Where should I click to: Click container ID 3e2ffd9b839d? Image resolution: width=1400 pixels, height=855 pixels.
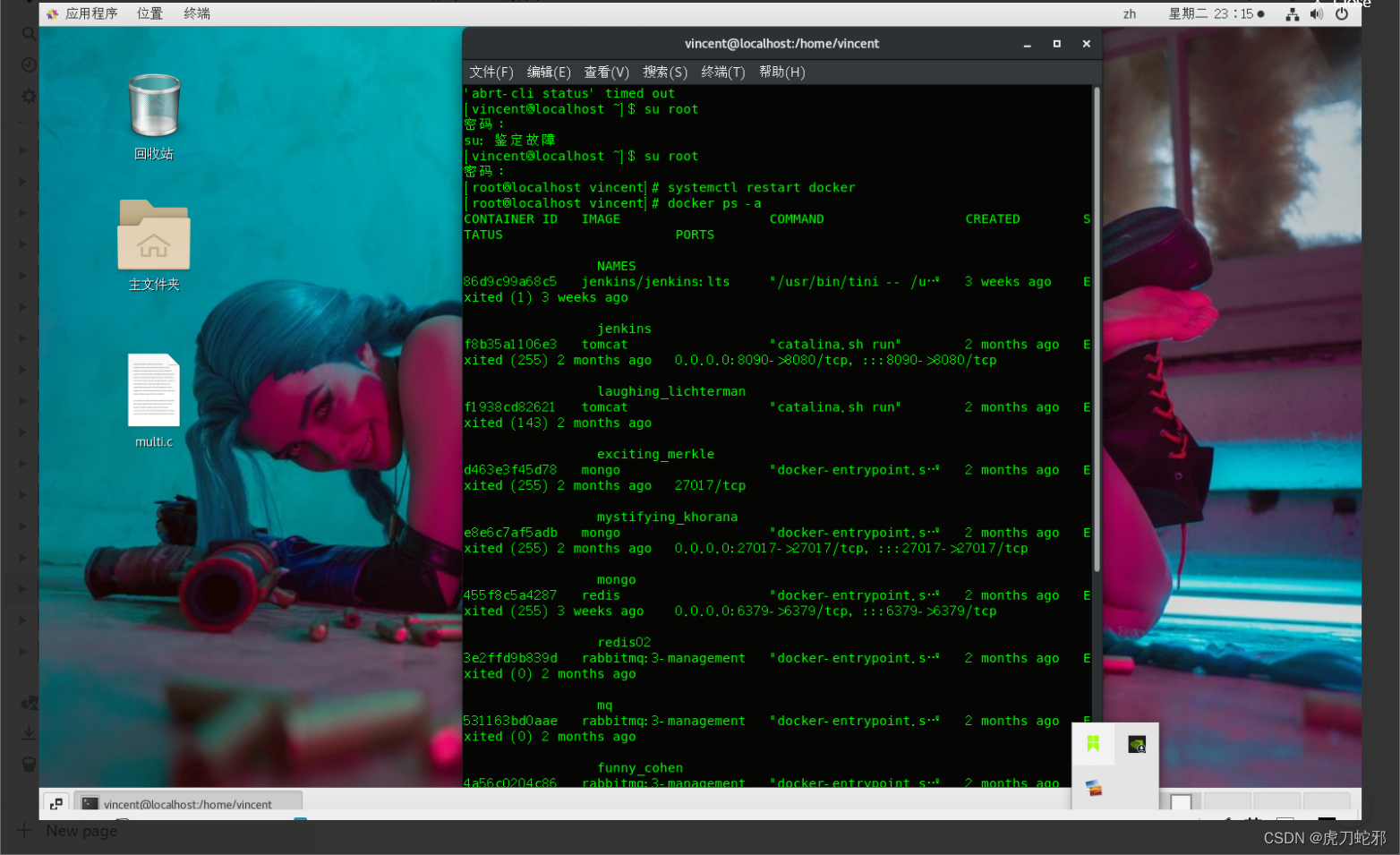point(510,657)
